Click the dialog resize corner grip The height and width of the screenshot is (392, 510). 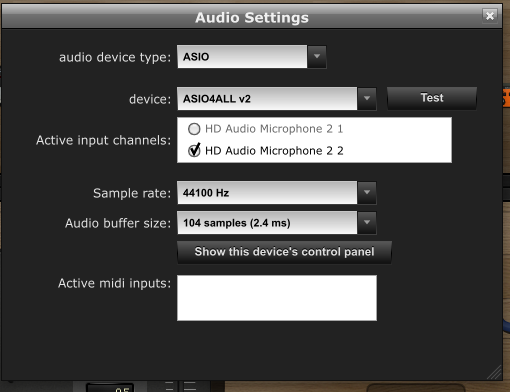point(495,372)
